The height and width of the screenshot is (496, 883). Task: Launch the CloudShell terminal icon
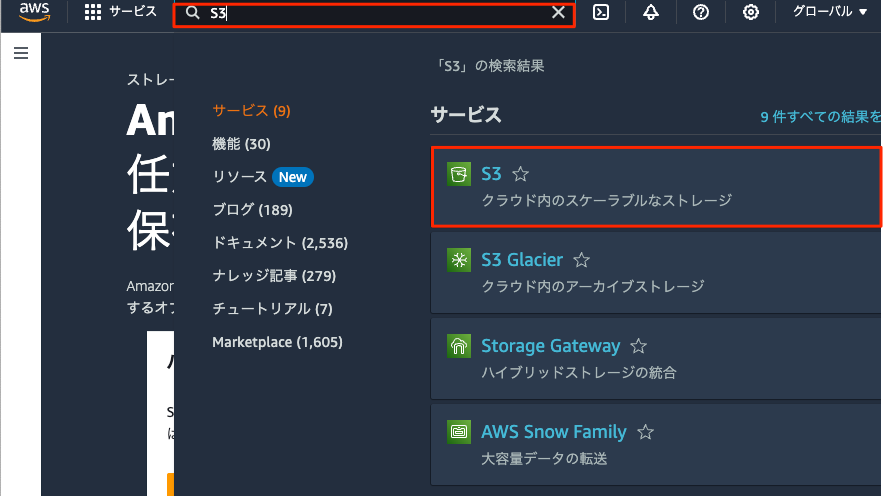(x=601, y=12)
